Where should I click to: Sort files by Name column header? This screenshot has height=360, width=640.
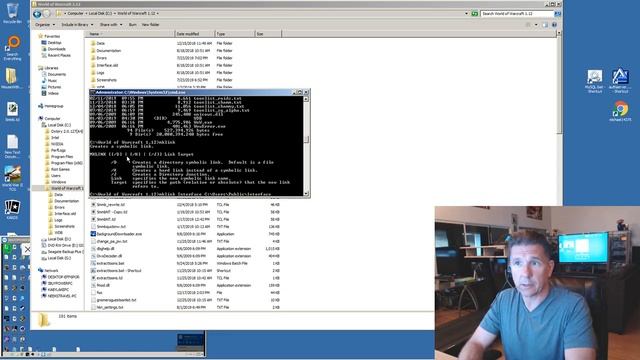[131, 34]
